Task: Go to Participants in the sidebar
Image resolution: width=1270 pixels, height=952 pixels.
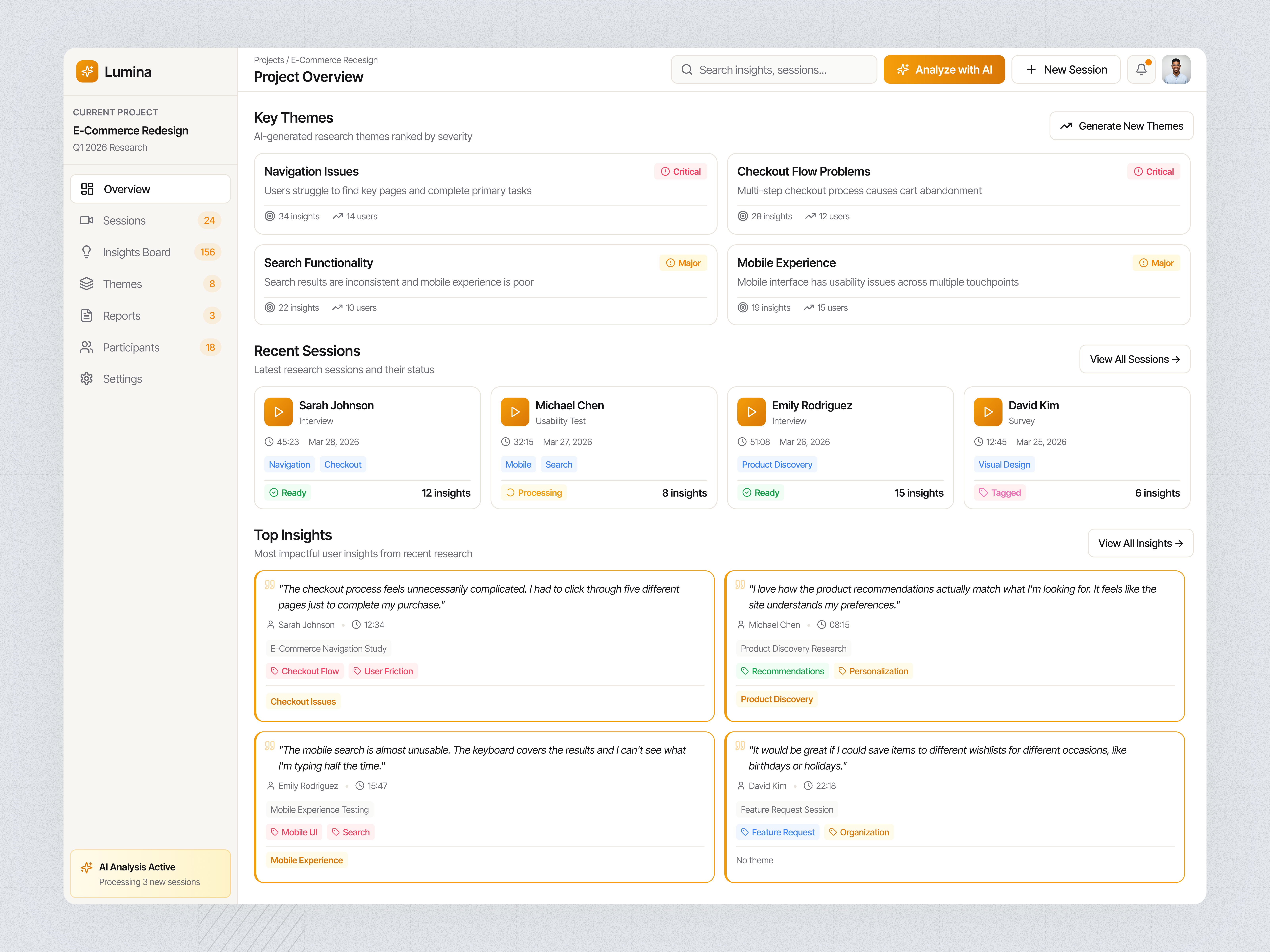Action: coord(150,347)
